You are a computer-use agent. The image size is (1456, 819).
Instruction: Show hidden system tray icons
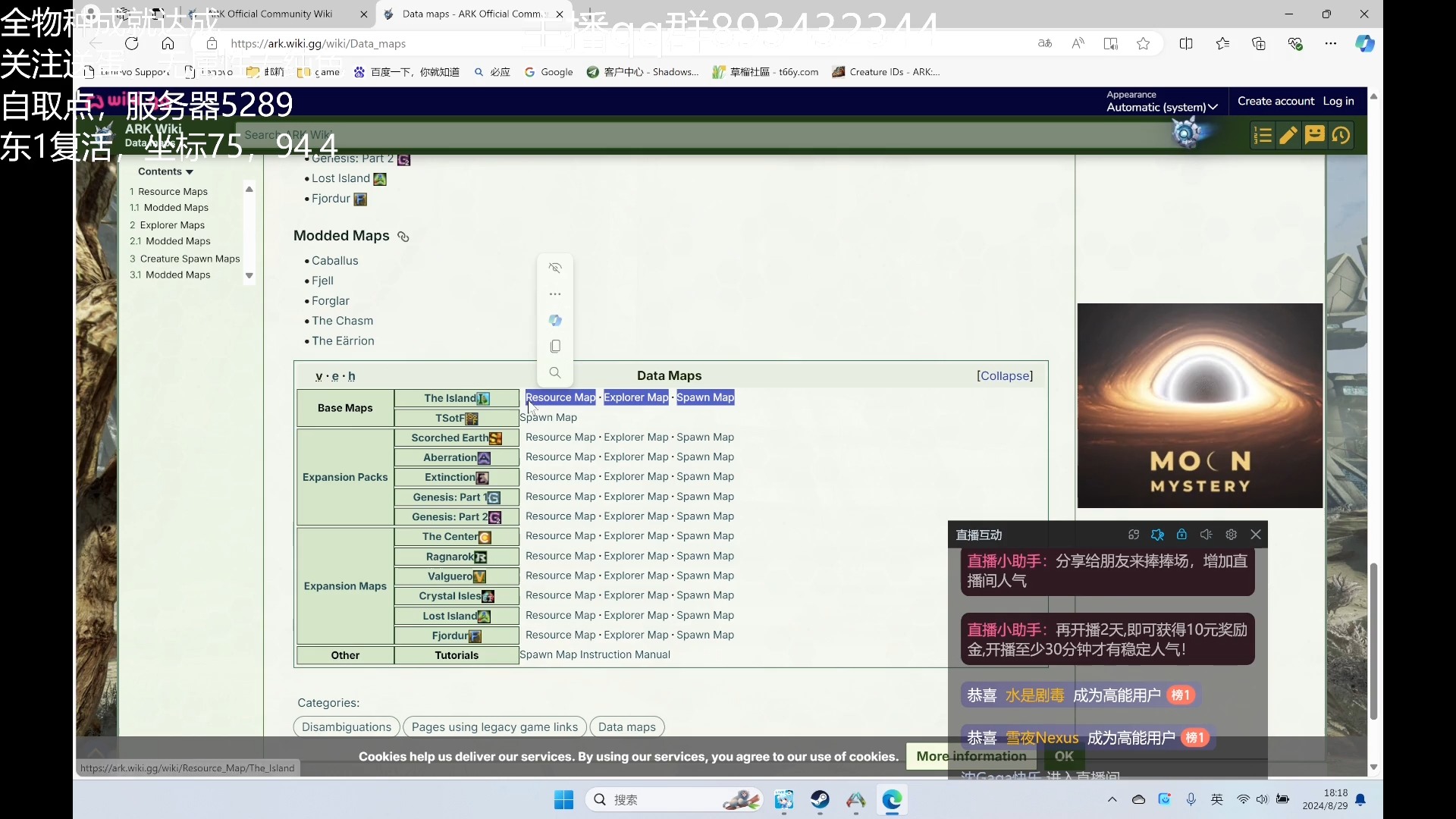click(1112, 799)
